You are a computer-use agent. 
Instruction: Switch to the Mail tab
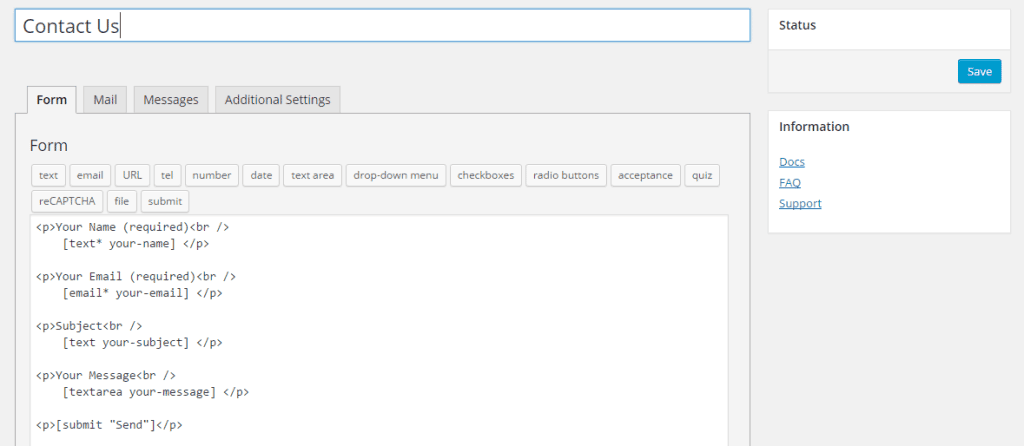(105, 100)
